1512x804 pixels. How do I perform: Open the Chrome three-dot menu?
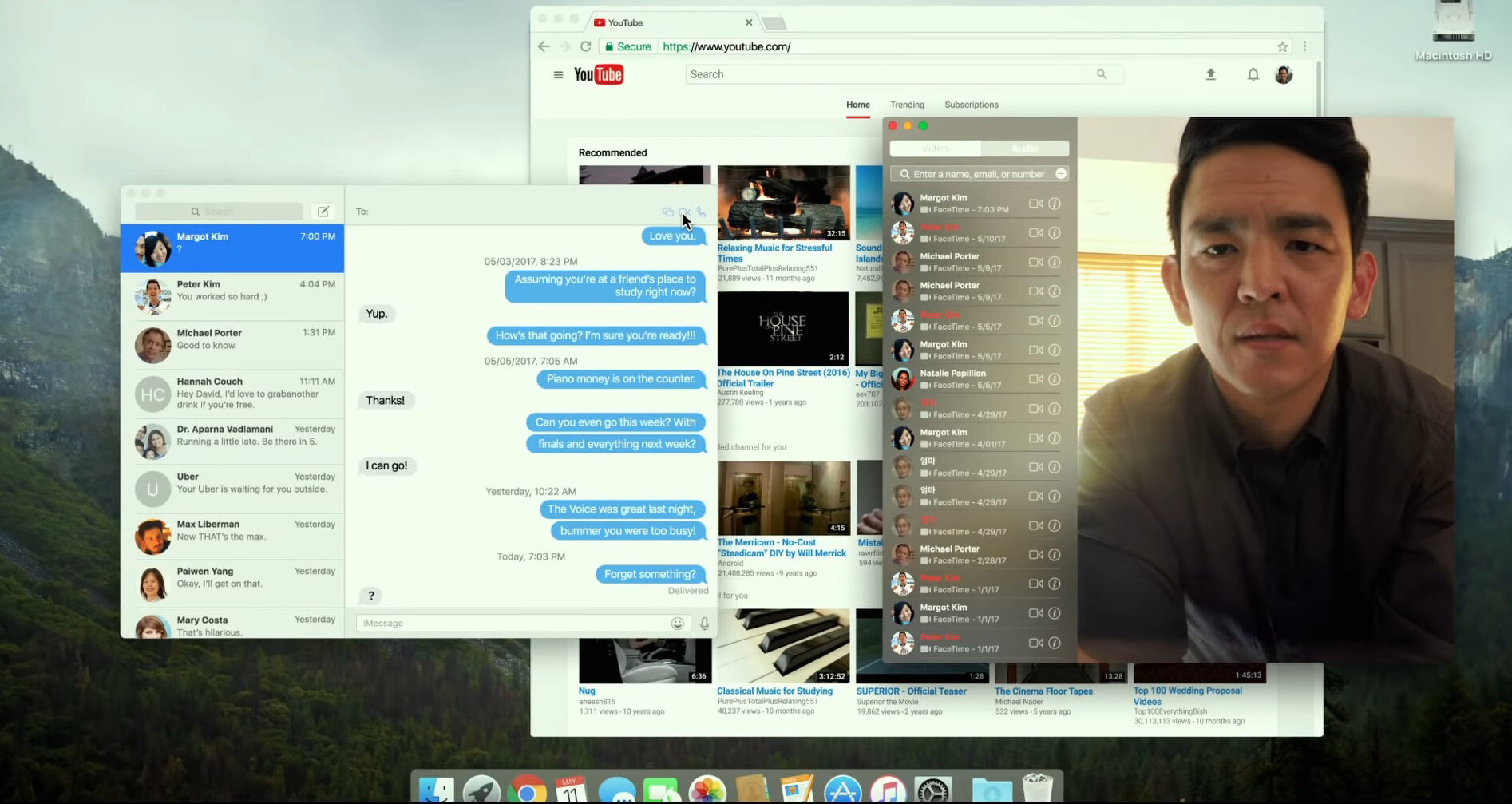[1304, 46]
